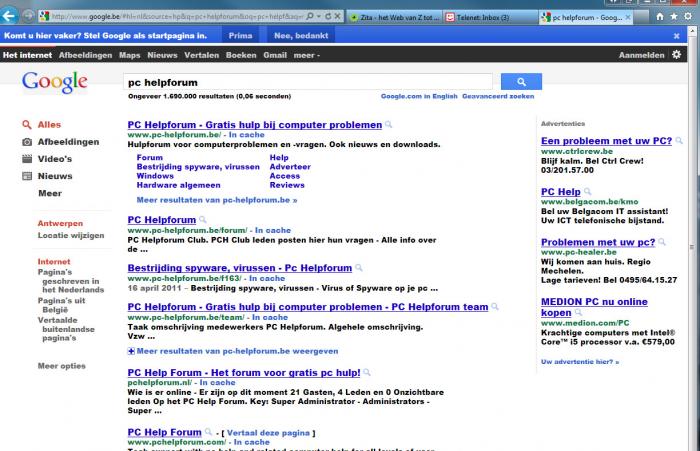Click Locatie wijzigen link
The width and height of the screenshot is (700, 451).
point(71,235)
